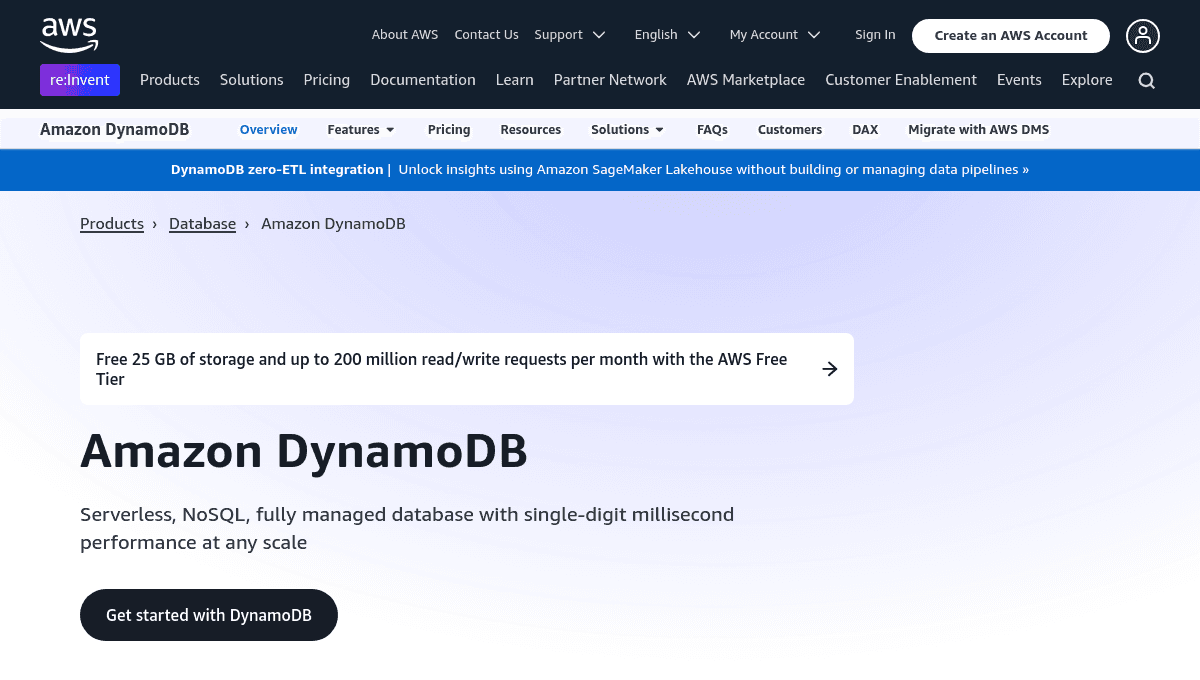Open the Database breadcrumb link
This screenshot has height=680, width=1200.
pyautogui.click(x=202, y=223)
